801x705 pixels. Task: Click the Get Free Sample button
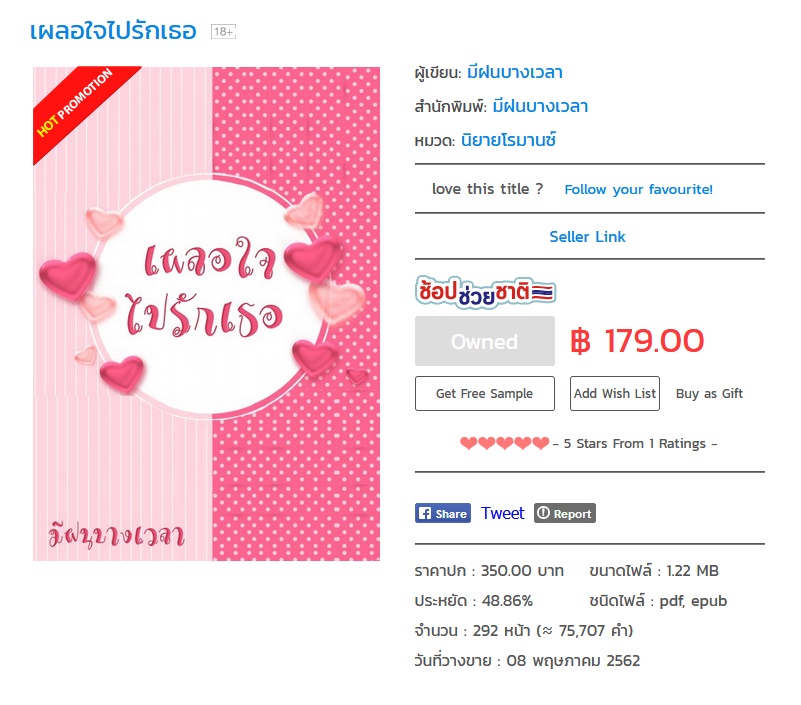pos(484,393)
